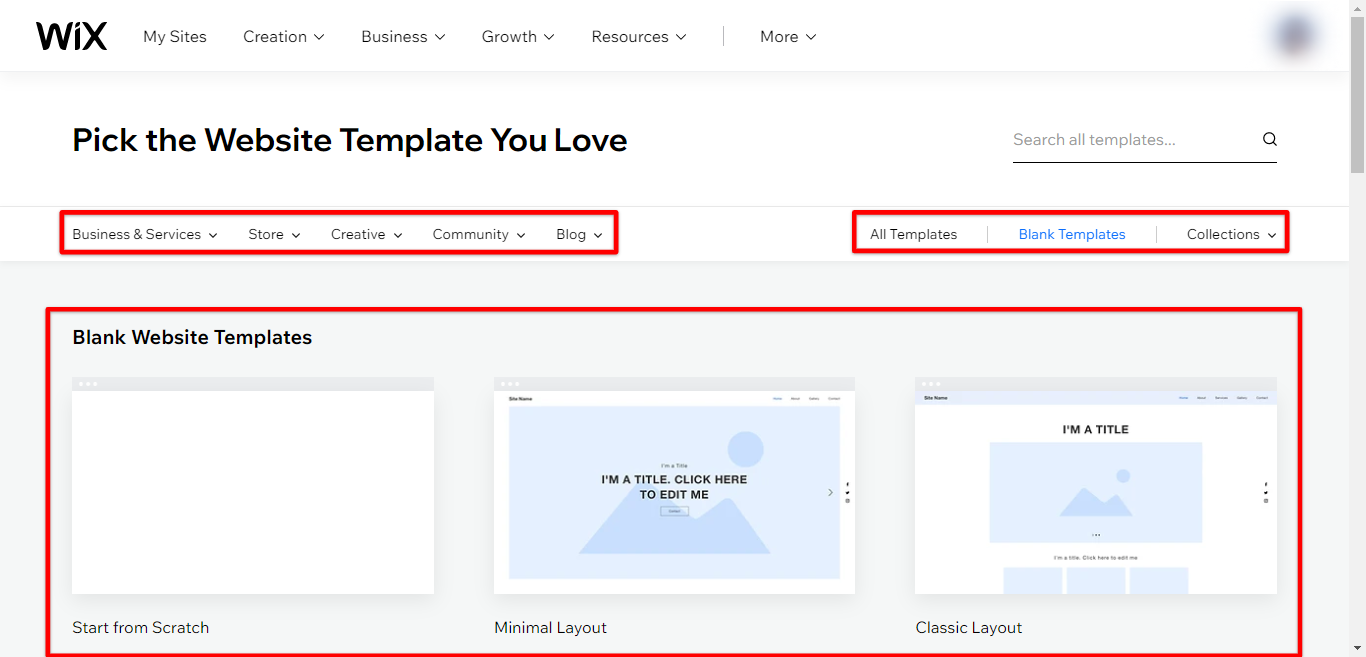Open the Business menu dropdown

[x=402, y=36]
